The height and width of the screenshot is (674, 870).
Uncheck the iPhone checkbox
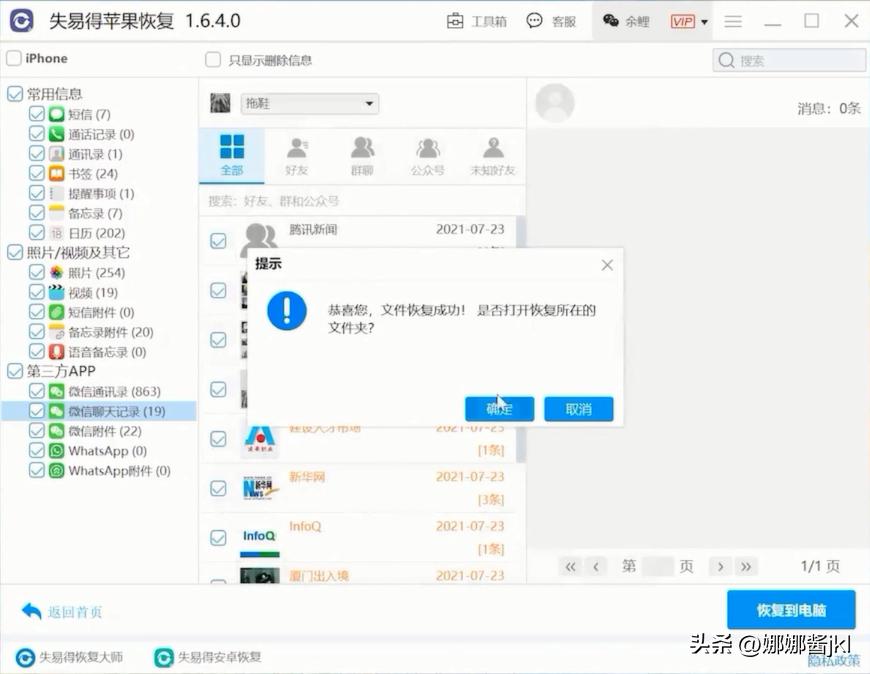pyautogui.click(x=11, y=58)
